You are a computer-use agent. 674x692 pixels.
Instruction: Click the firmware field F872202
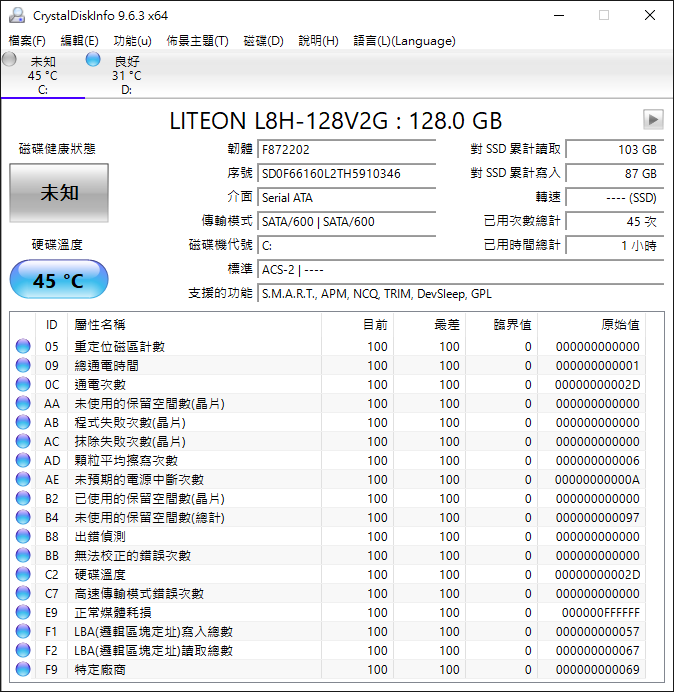347,149
